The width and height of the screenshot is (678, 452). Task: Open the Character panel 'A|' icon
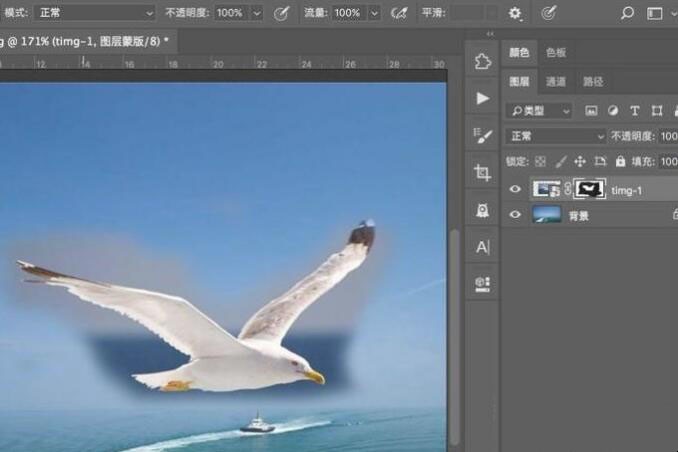click(x=483, y=246)
